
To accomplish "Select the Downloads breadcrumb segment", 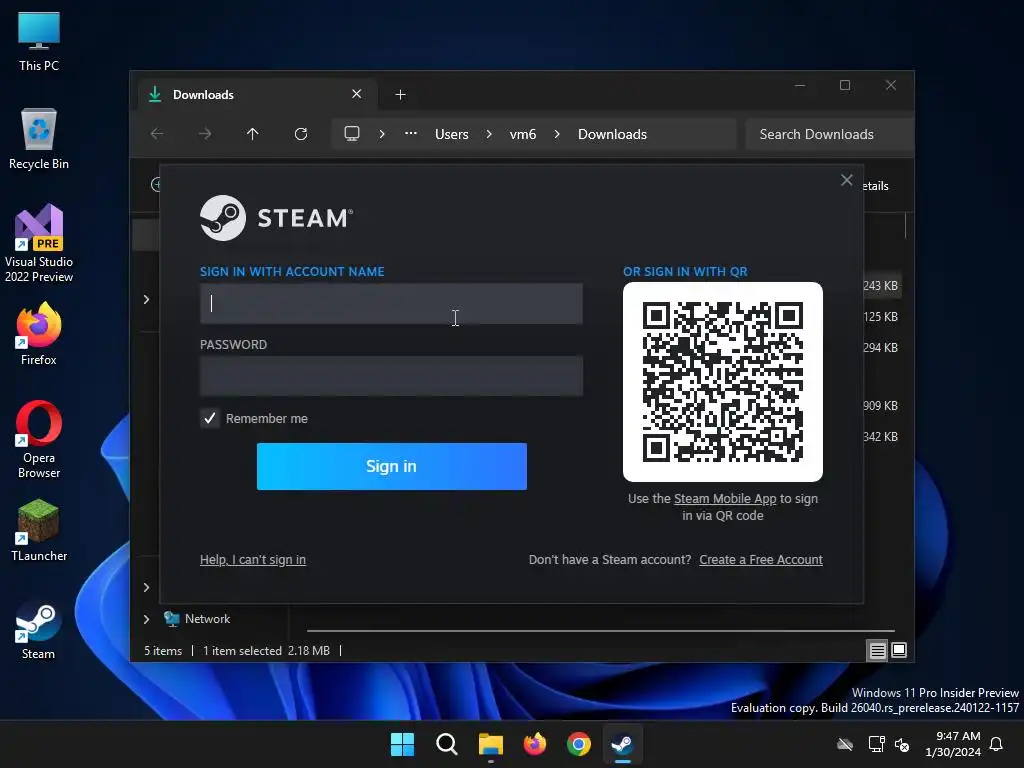I will click(612, 134).
